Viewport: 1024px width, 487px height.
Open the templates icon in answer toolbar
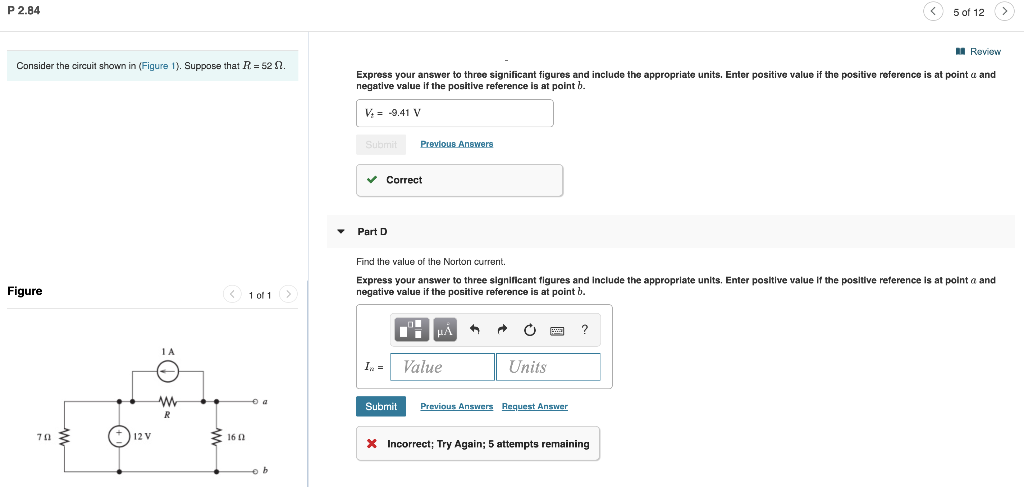[x=413, y=330]
